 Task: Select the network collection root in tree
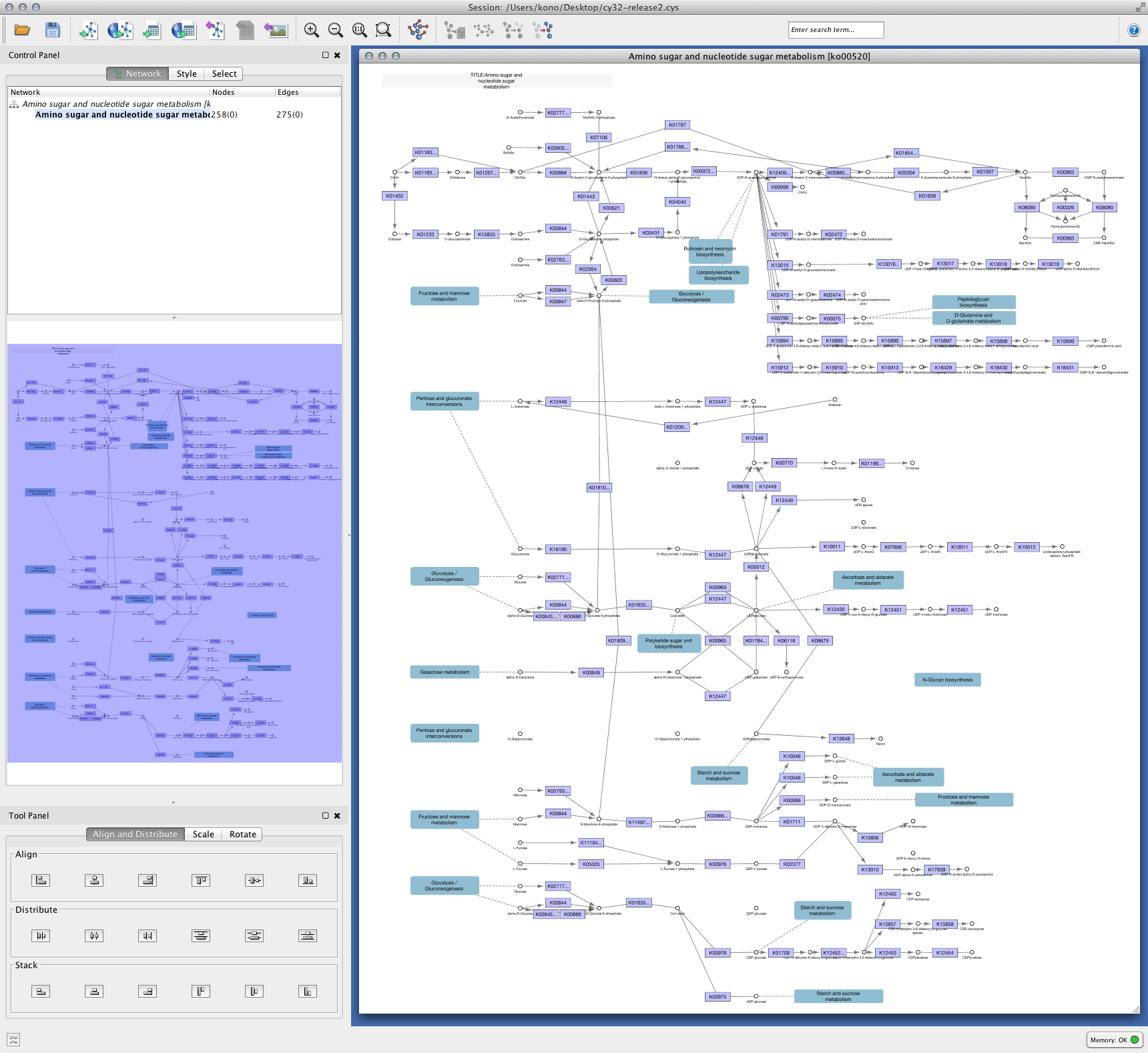point(113,104)
